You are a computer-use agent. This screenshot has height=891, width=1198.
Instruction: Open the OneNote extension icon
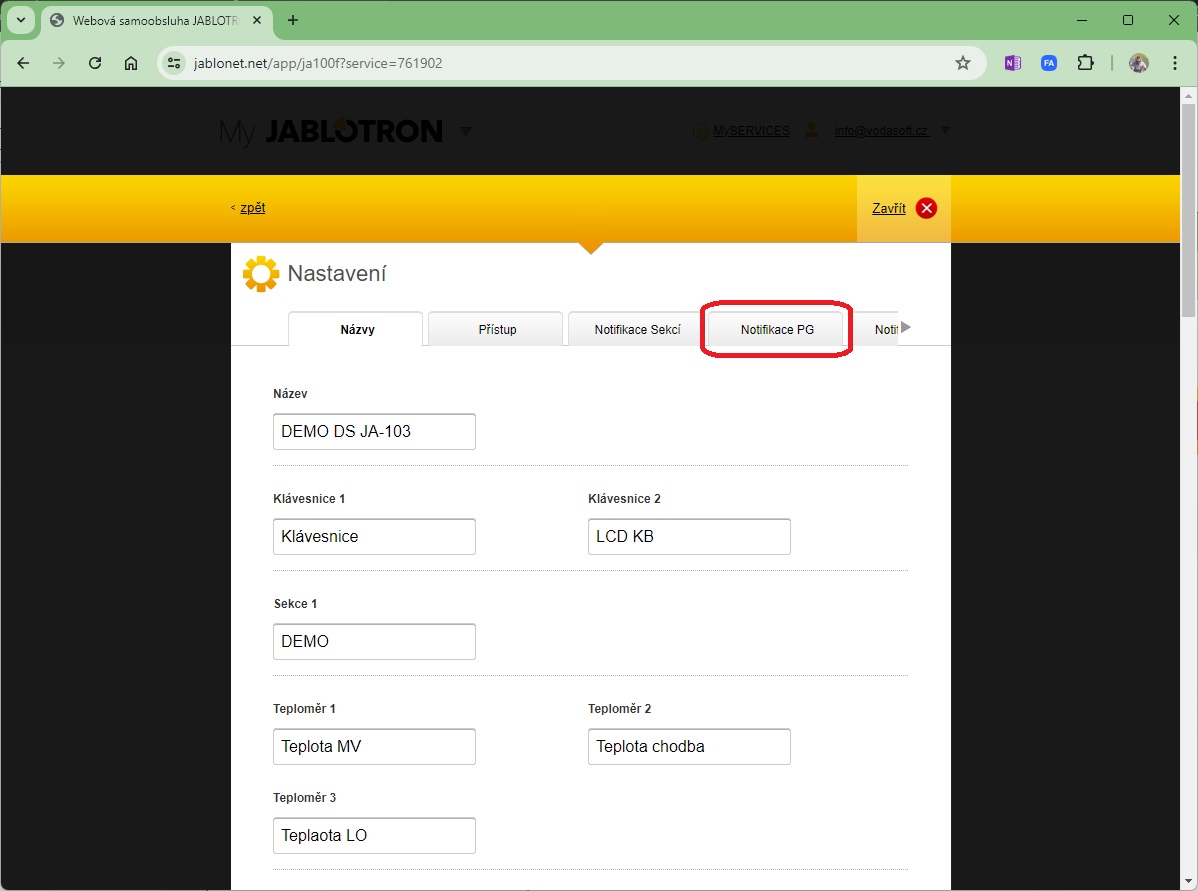click(x=1012, y=63)
